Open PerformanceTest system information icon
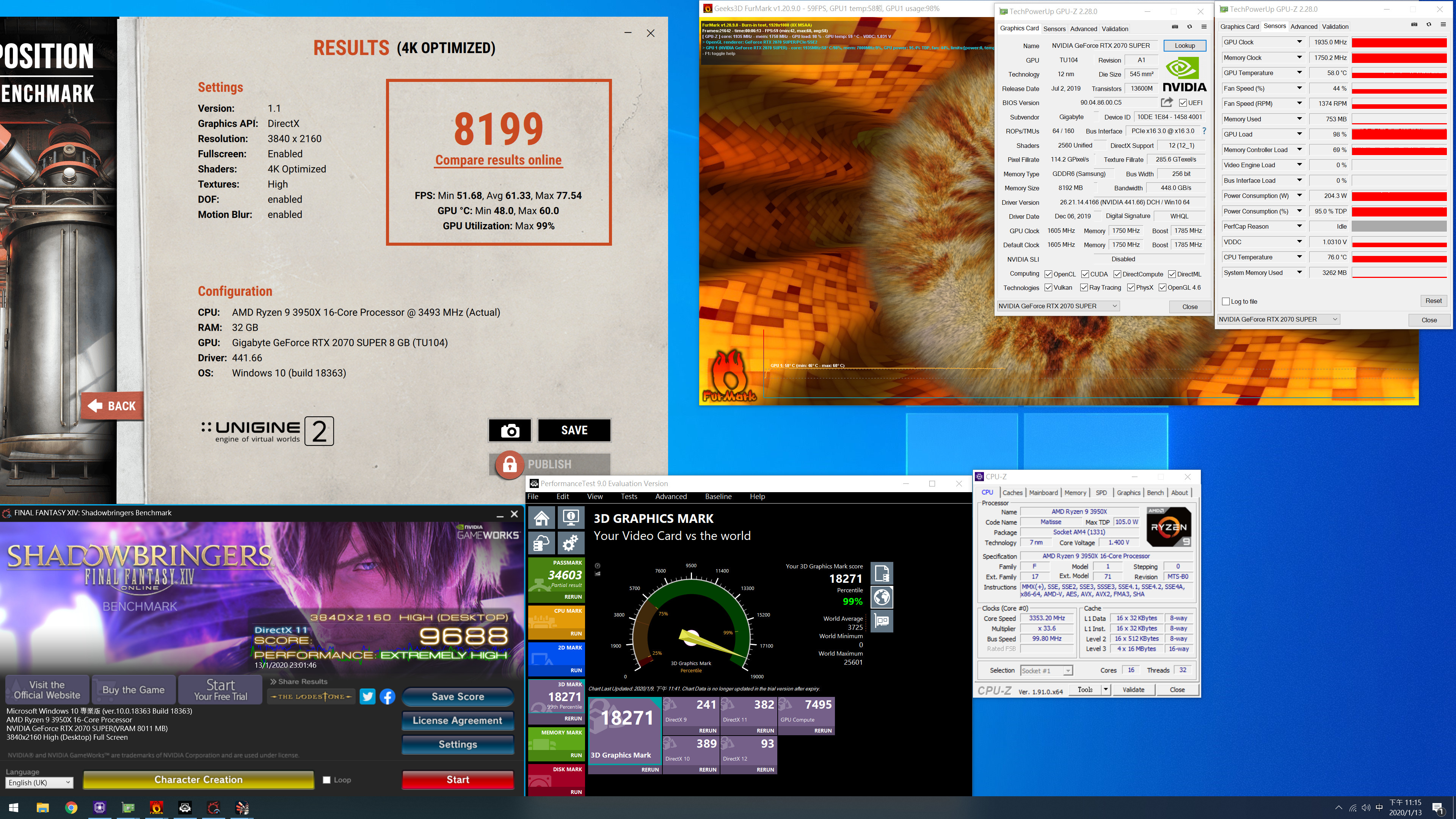 [x=571, y=517]
